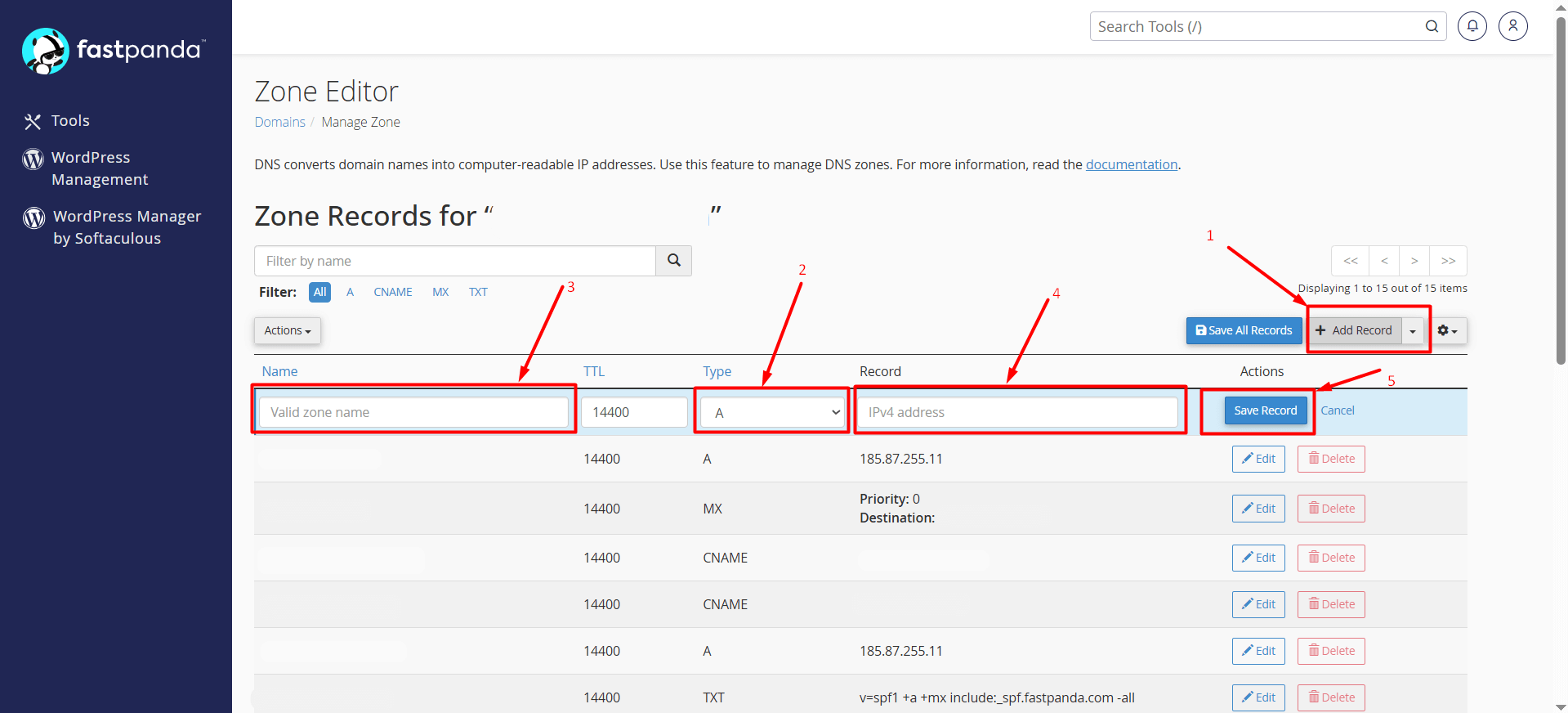Click the IPv4 address field

coord(1017,412)
